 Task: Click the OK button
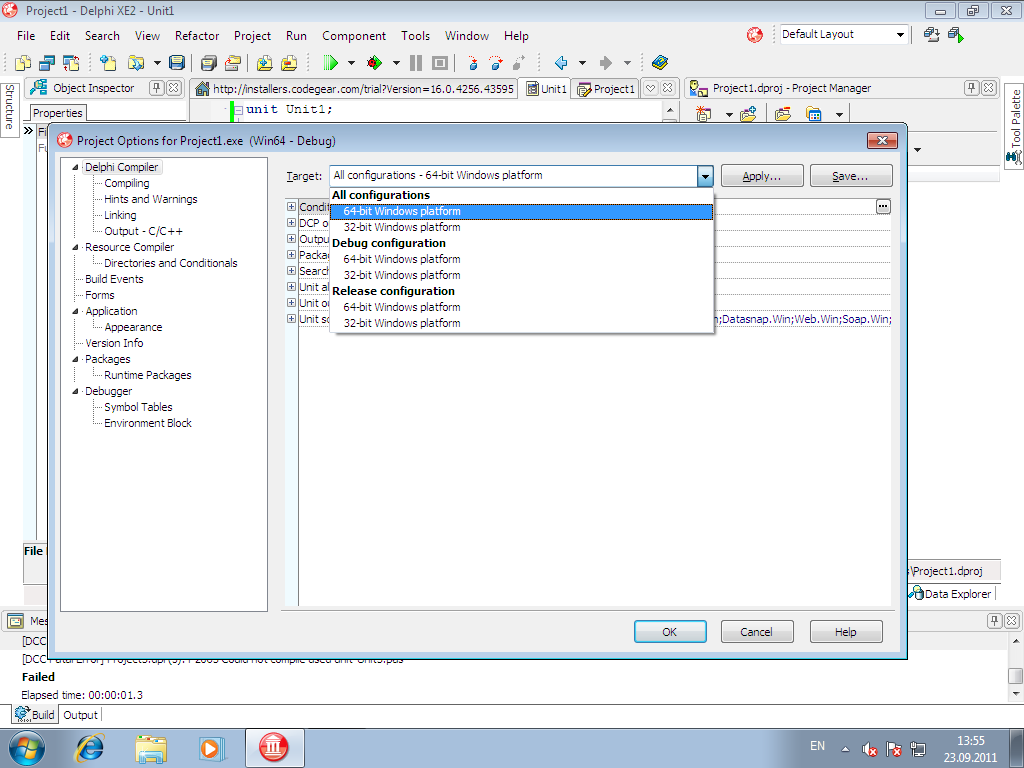click(x=670, y=632)
